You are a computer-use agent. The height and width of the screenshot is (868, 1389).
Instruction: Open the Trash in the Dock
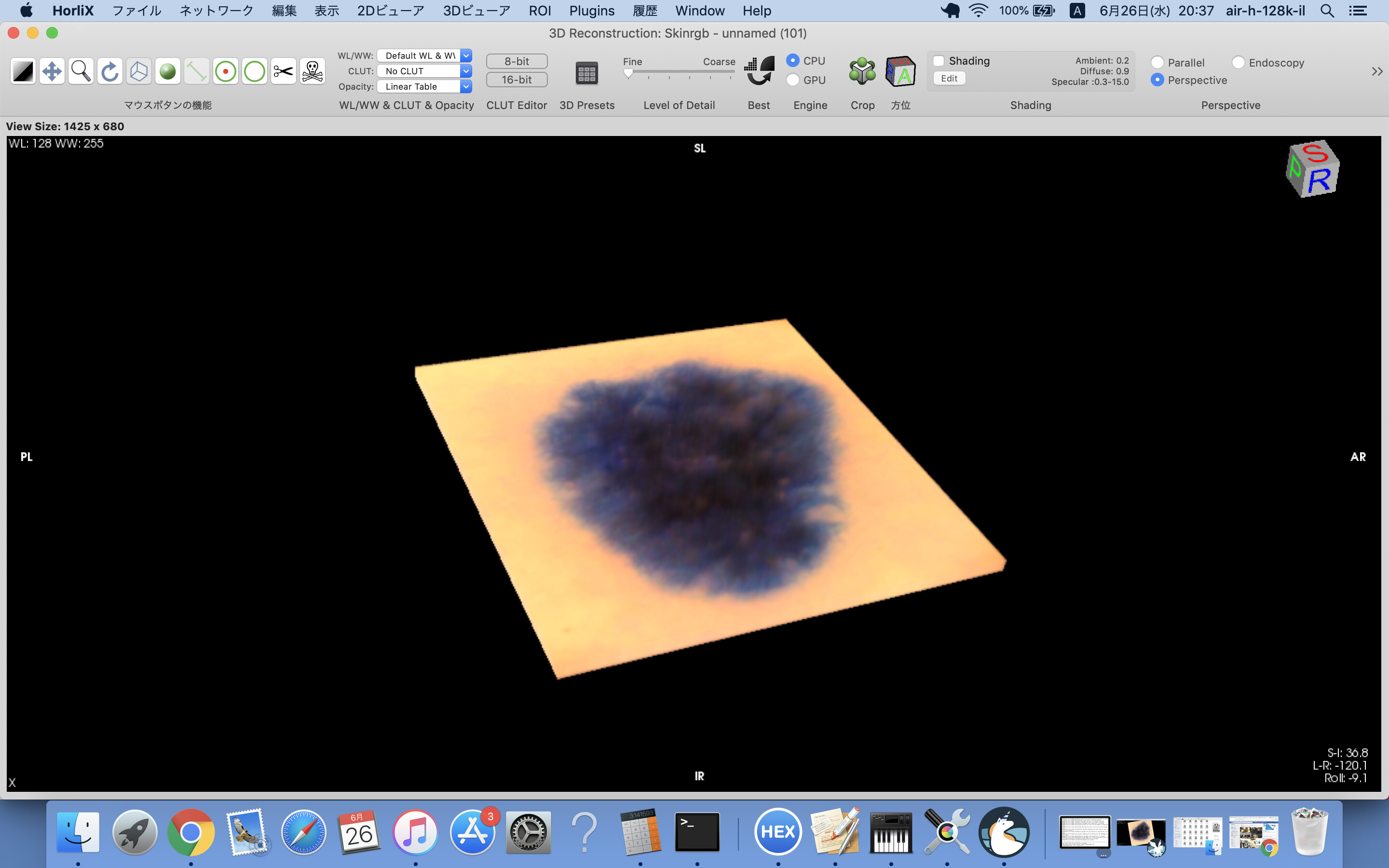(1309, 832)
